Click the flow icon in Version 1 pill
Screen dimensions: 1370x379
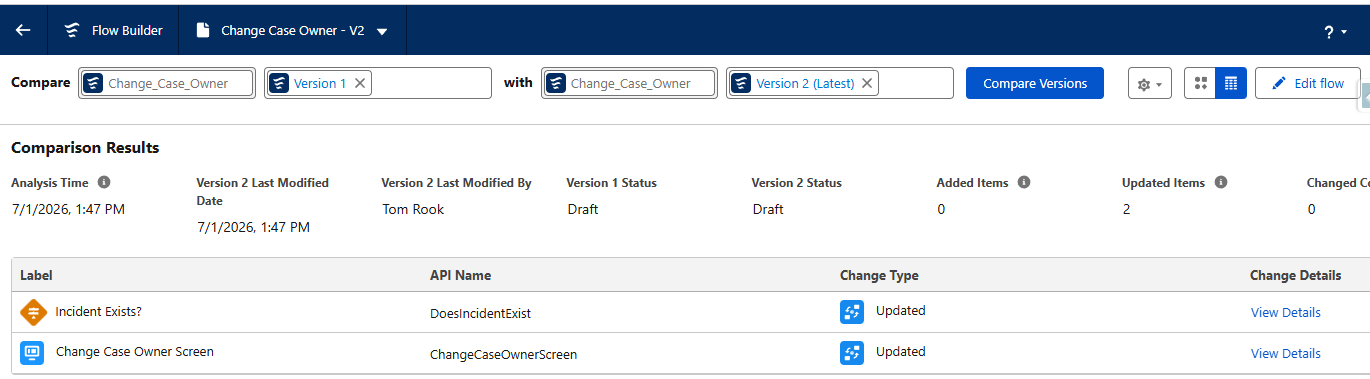point(280,83)
